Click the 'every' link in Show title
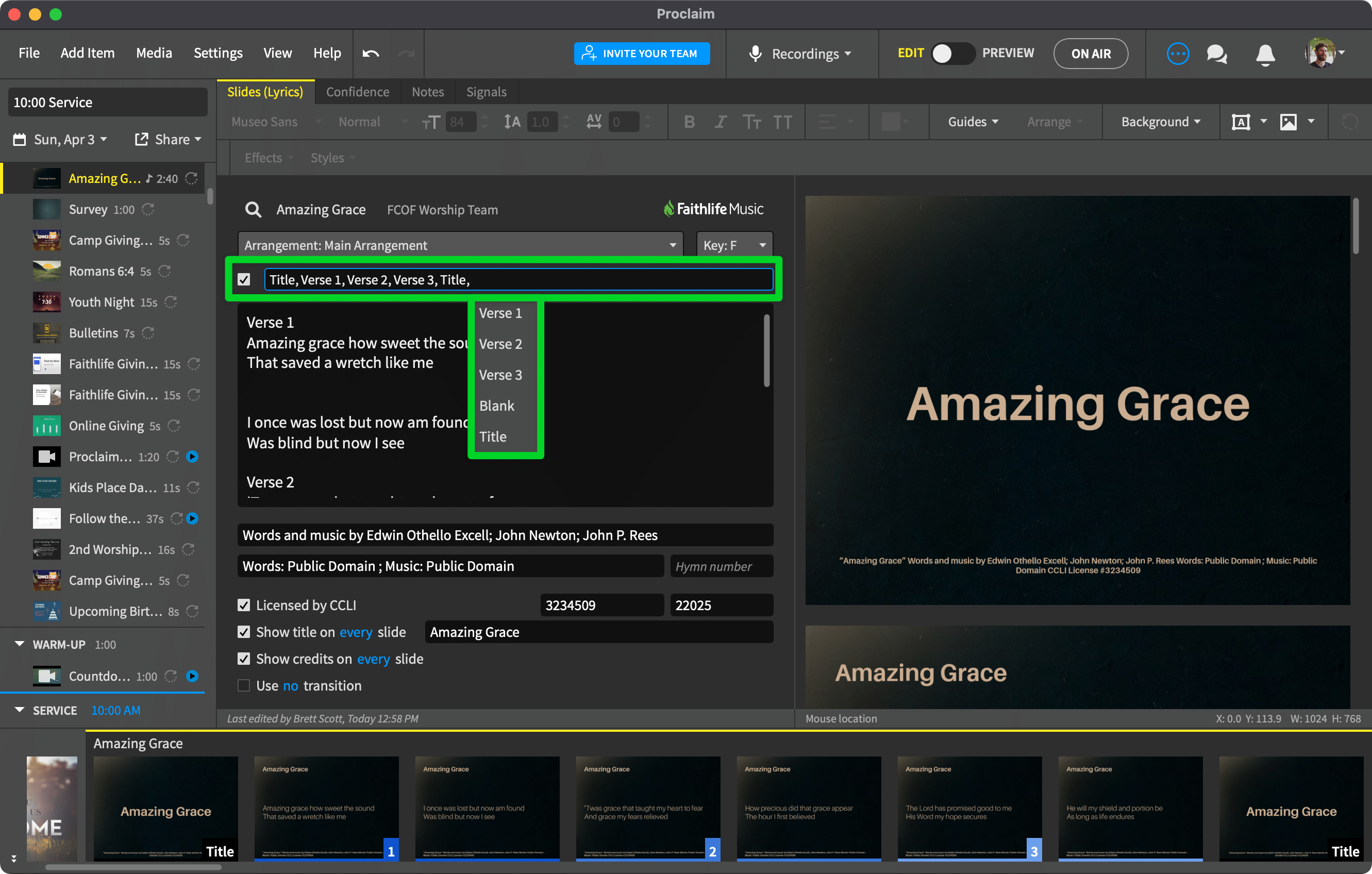The height and width of the screenshot is (874, 1372). 356,632
